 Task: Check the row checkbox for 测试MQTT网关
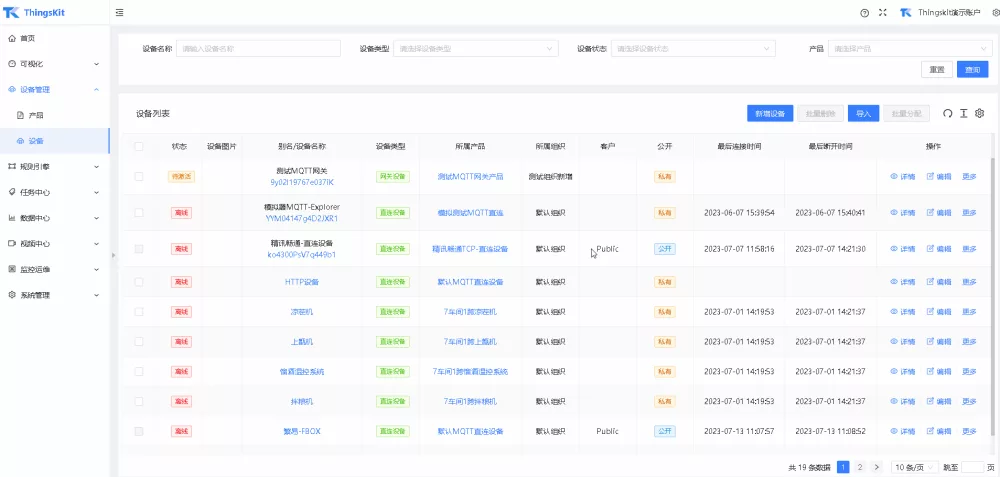(x=139, y=176)
